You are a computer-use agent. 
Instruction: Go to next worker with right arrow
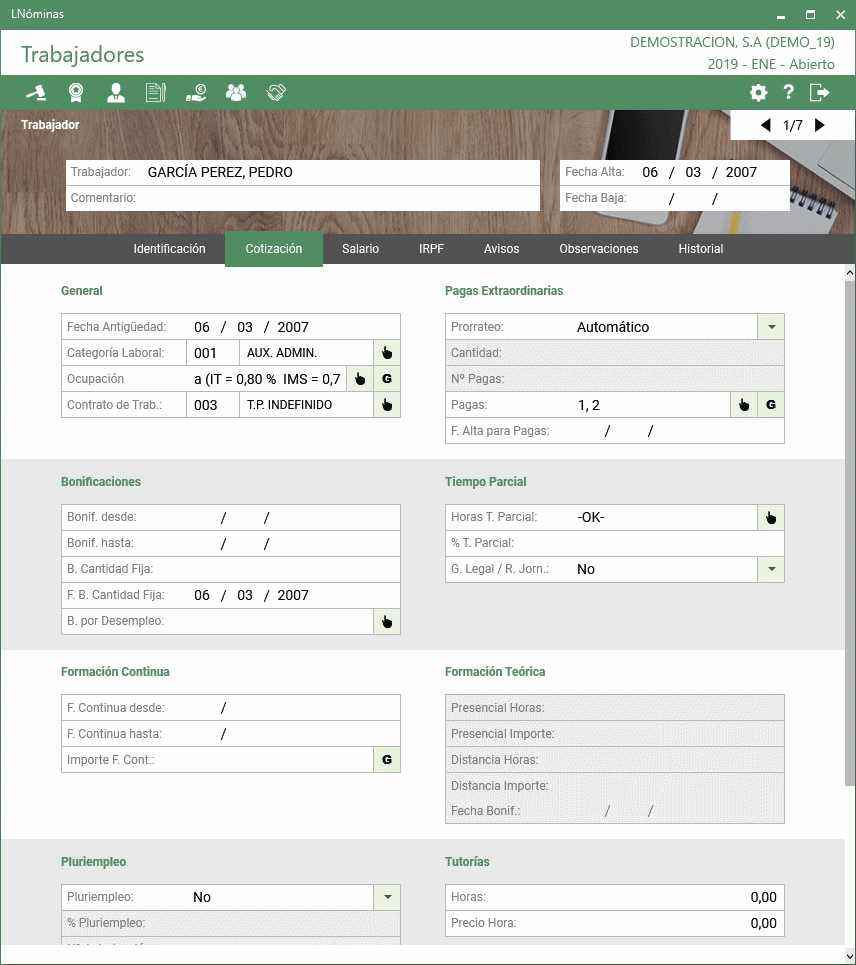pyautogui.click(x=820, y=125)
